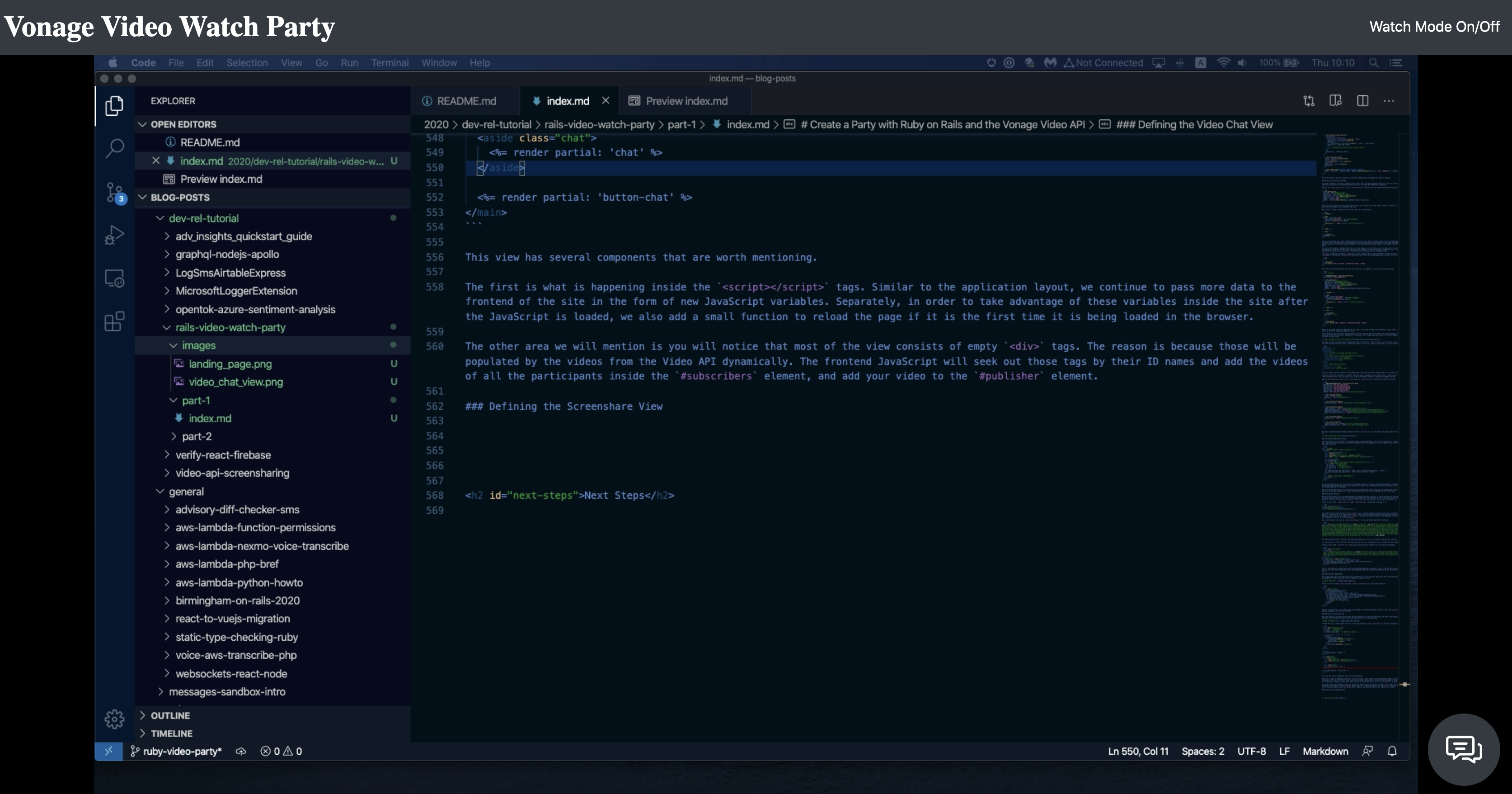Change indentation via Spaces: 2
The height and width of the screenshot is (794, 1512).
pos(1202,751)
